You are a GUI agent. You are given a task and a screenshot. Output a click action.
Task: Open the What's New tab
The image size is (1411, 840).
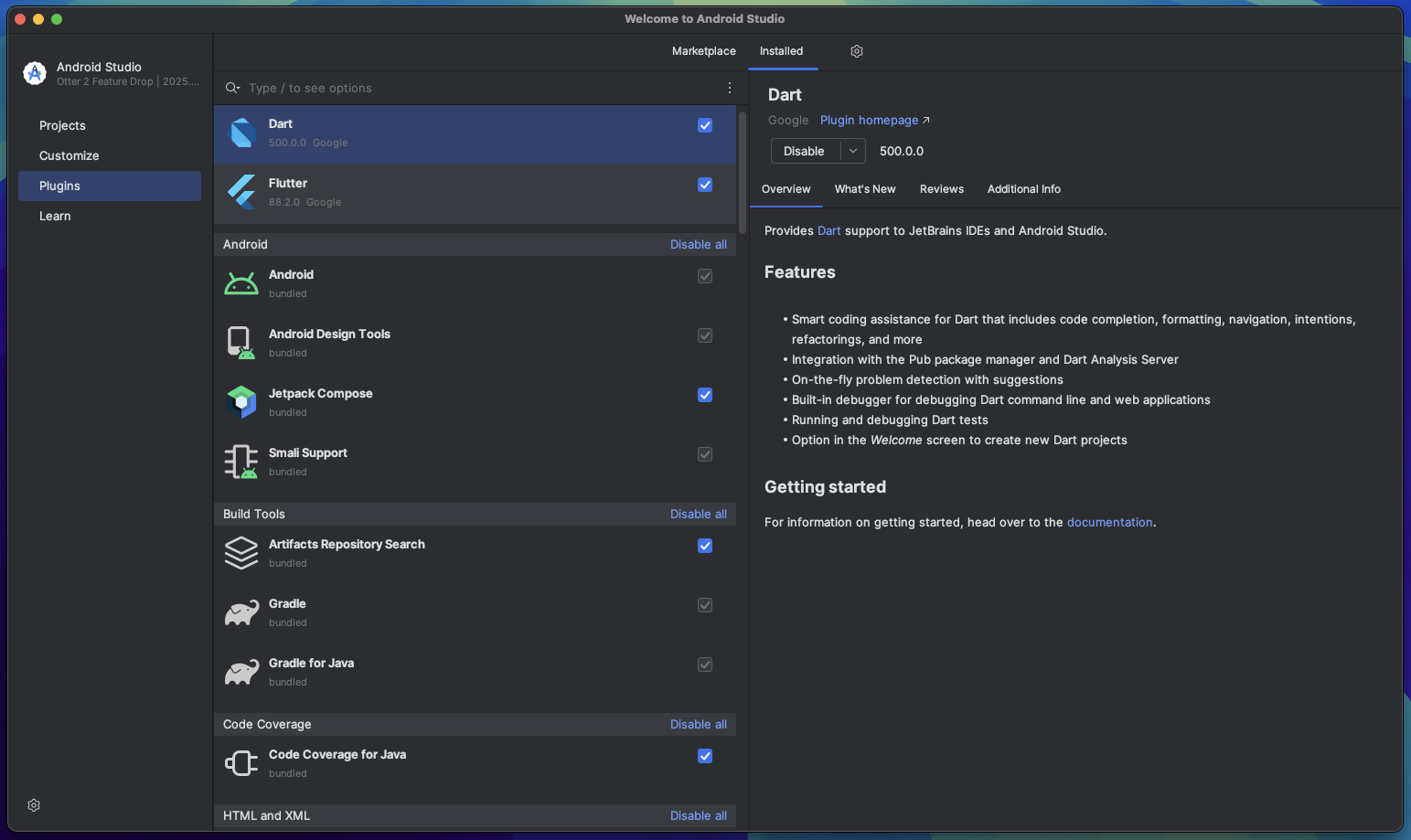864,189
